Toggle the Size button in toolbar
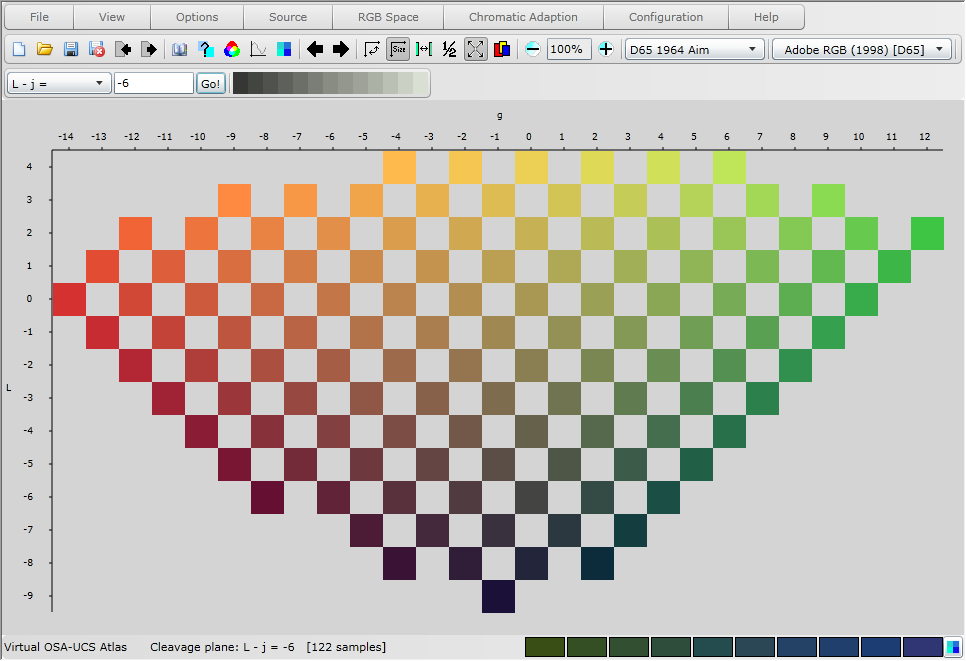 click(398, 49)
